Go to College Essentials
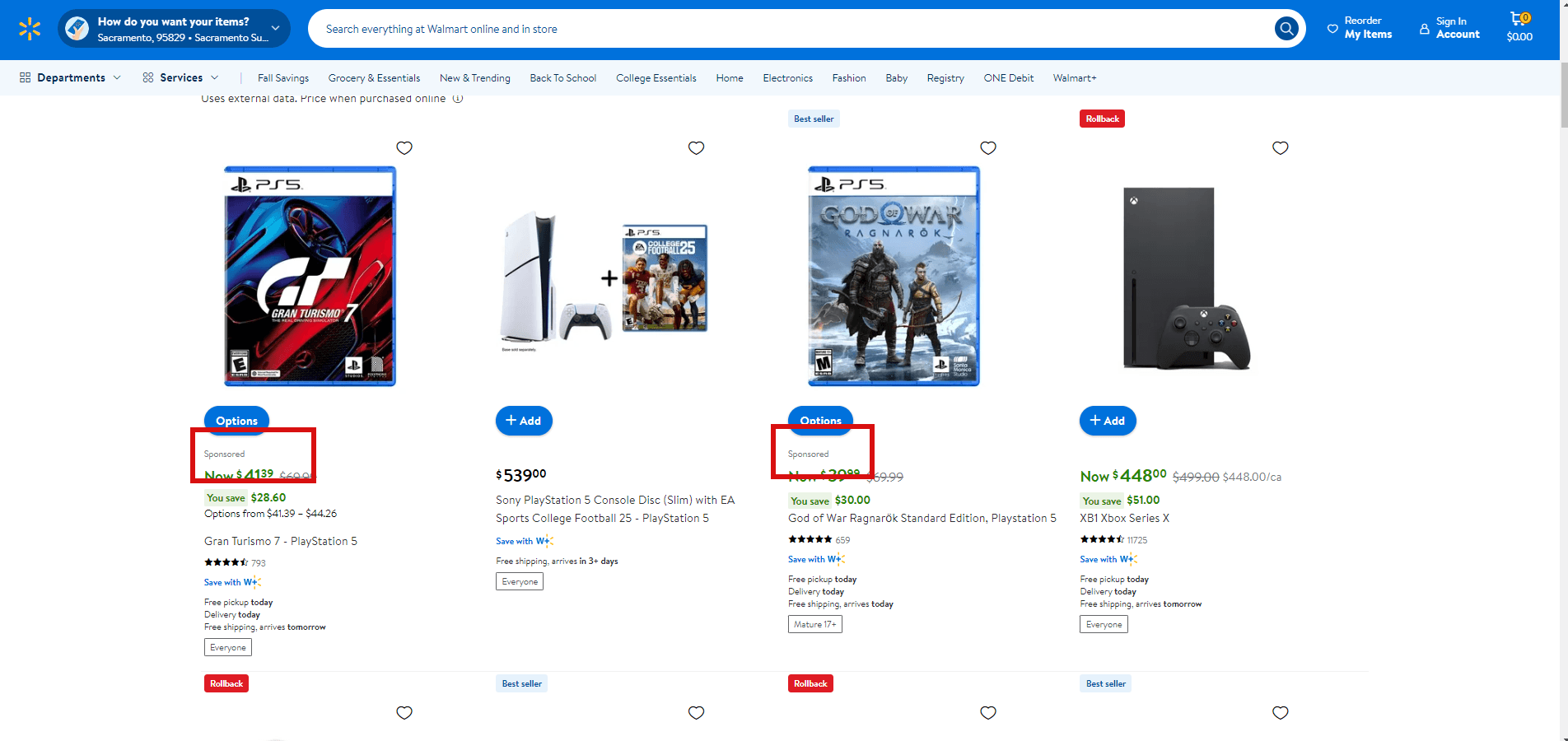Image resolution: width=1568 pixels, height=741 pixels. [656, 78]
